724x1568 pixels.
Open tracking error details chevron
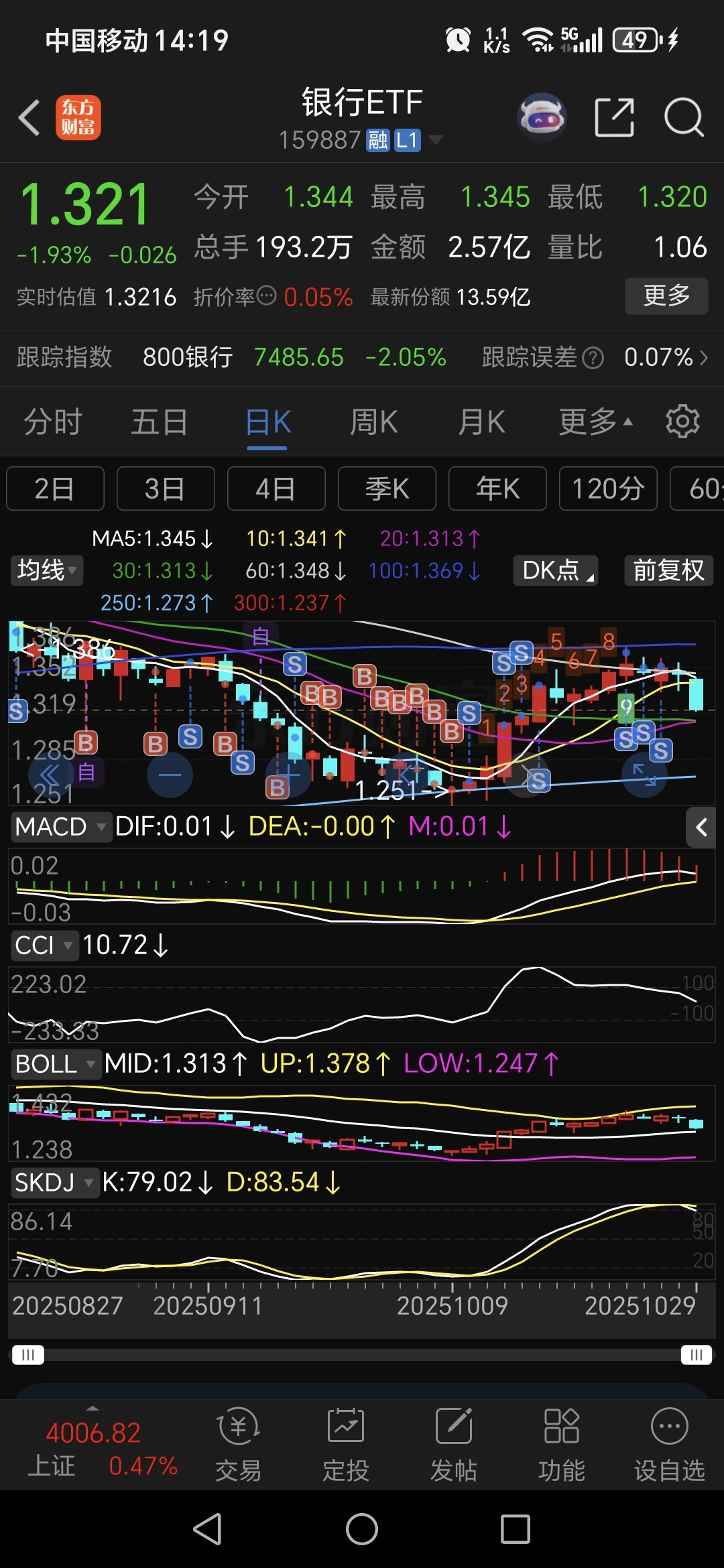click(704, 358)
